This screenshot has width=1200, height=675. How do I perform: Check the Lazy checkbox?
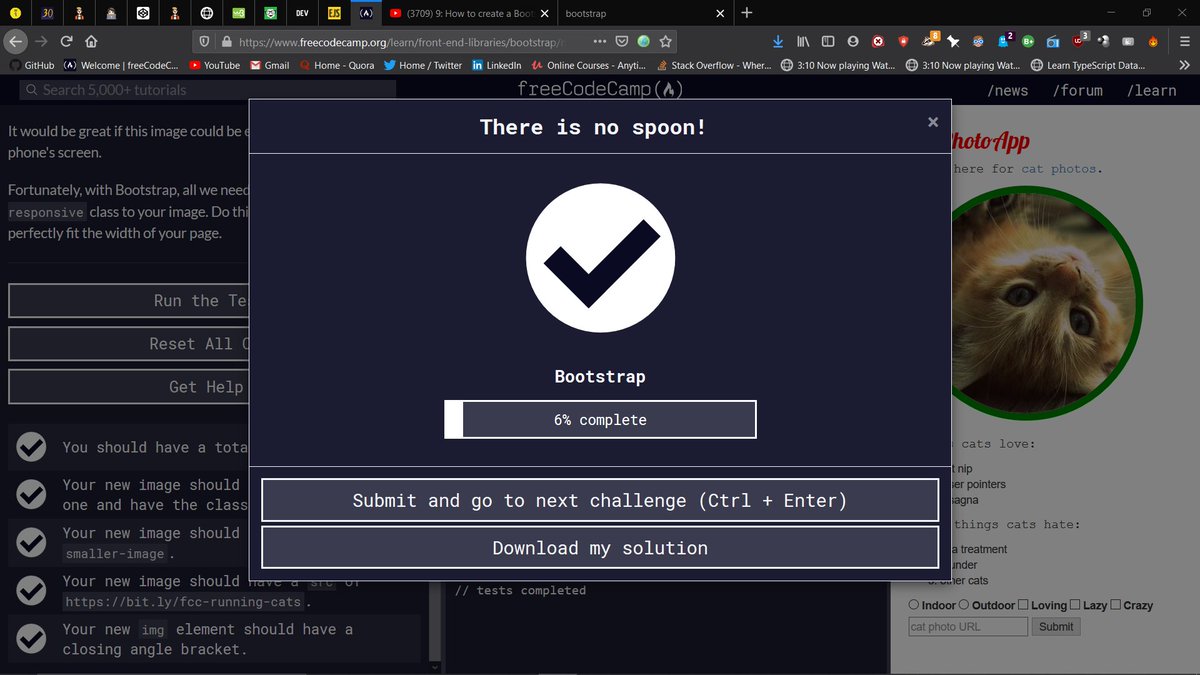click(1075, 605)
